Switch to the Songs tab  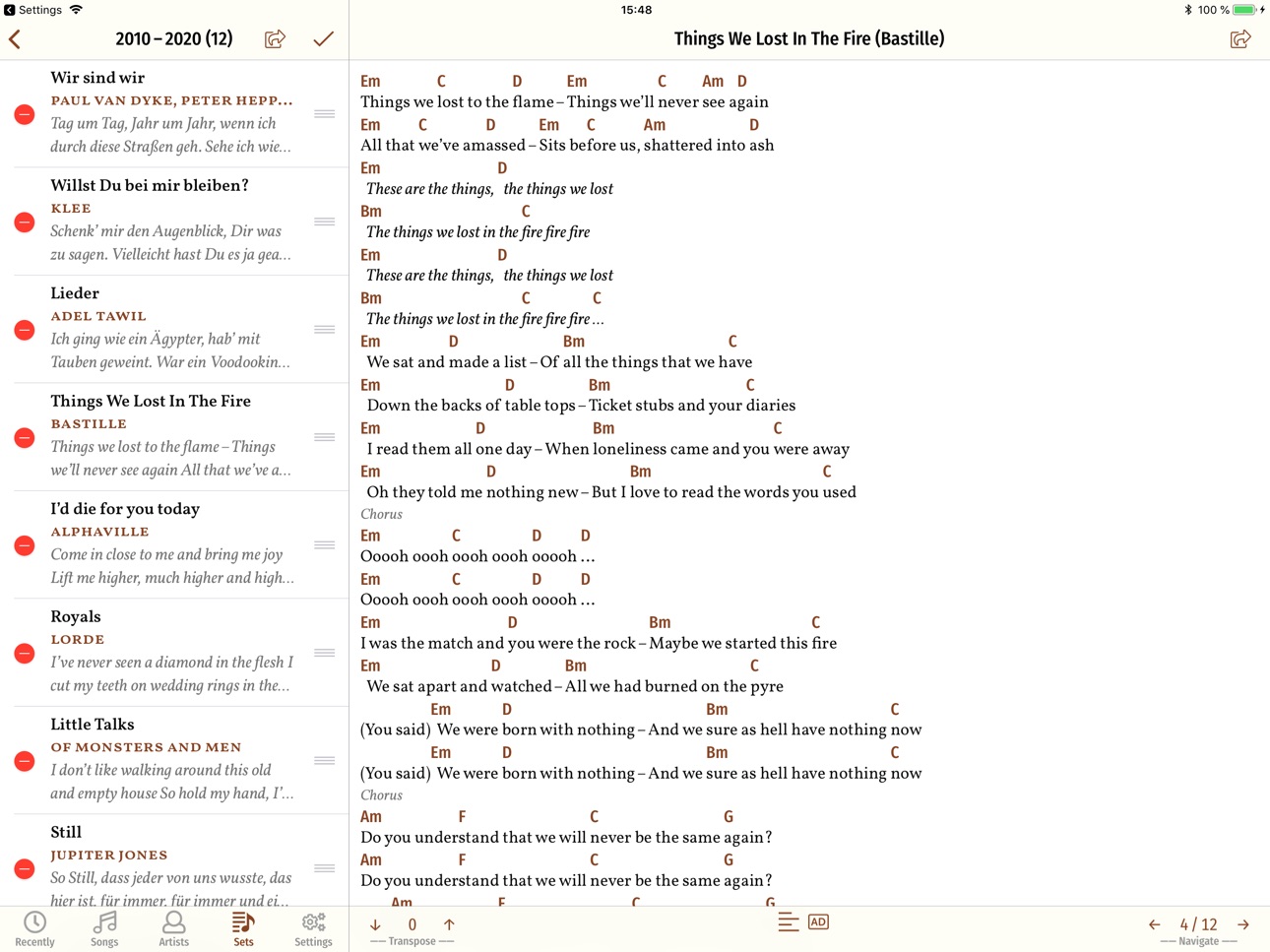[104, 929]
